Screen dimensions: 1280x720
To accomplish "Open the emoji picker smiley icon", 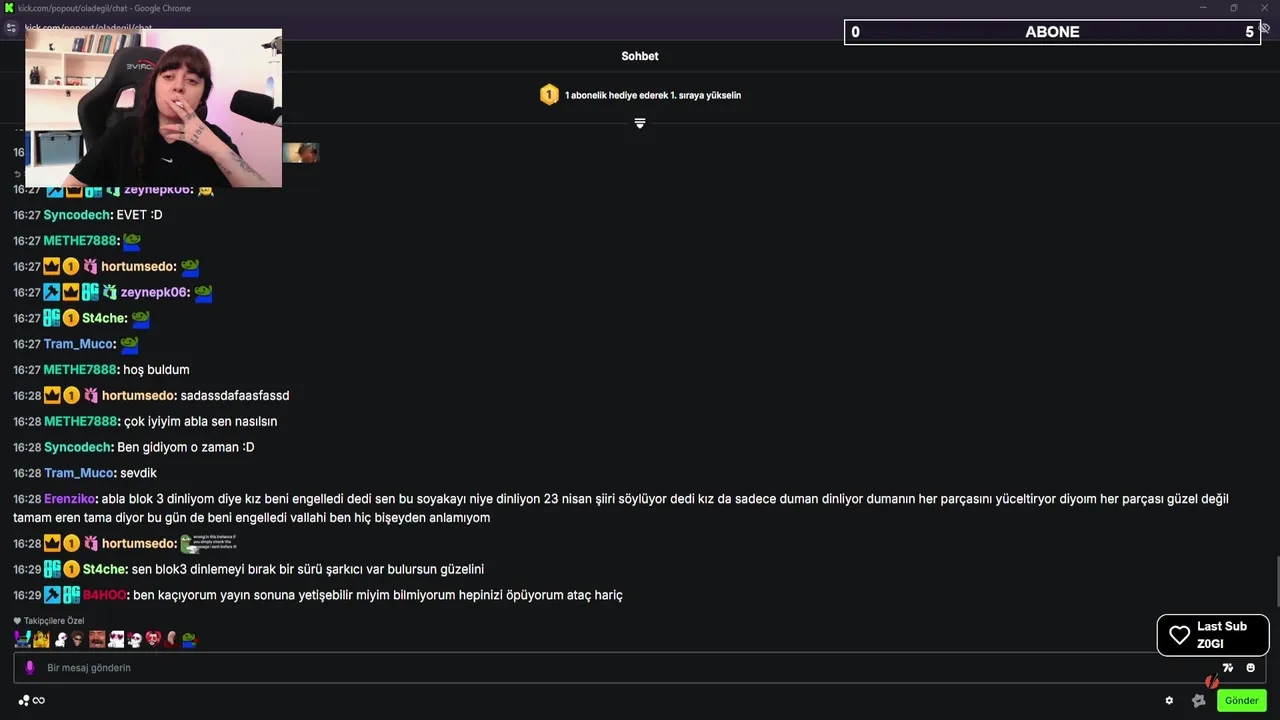I will click(1250, 668).
